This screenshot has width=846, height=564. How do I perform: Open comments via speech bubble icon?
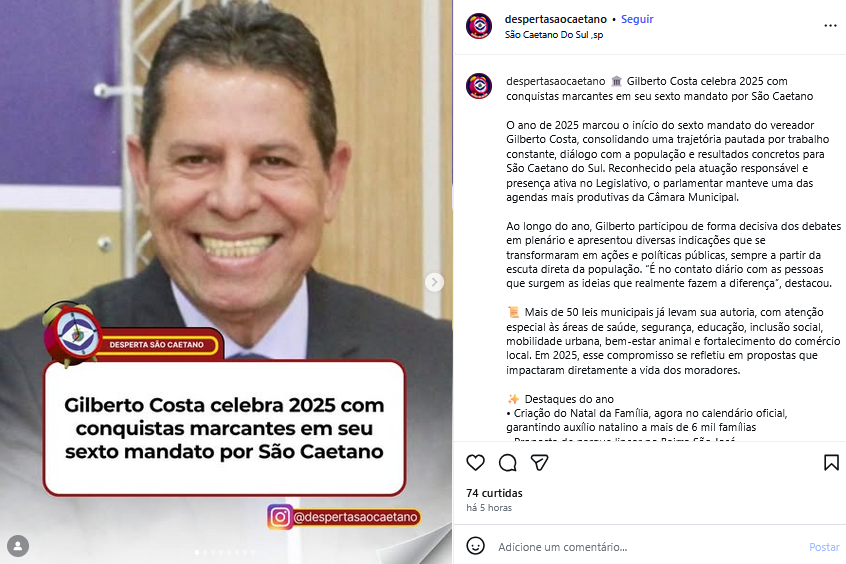coord(508,463)
